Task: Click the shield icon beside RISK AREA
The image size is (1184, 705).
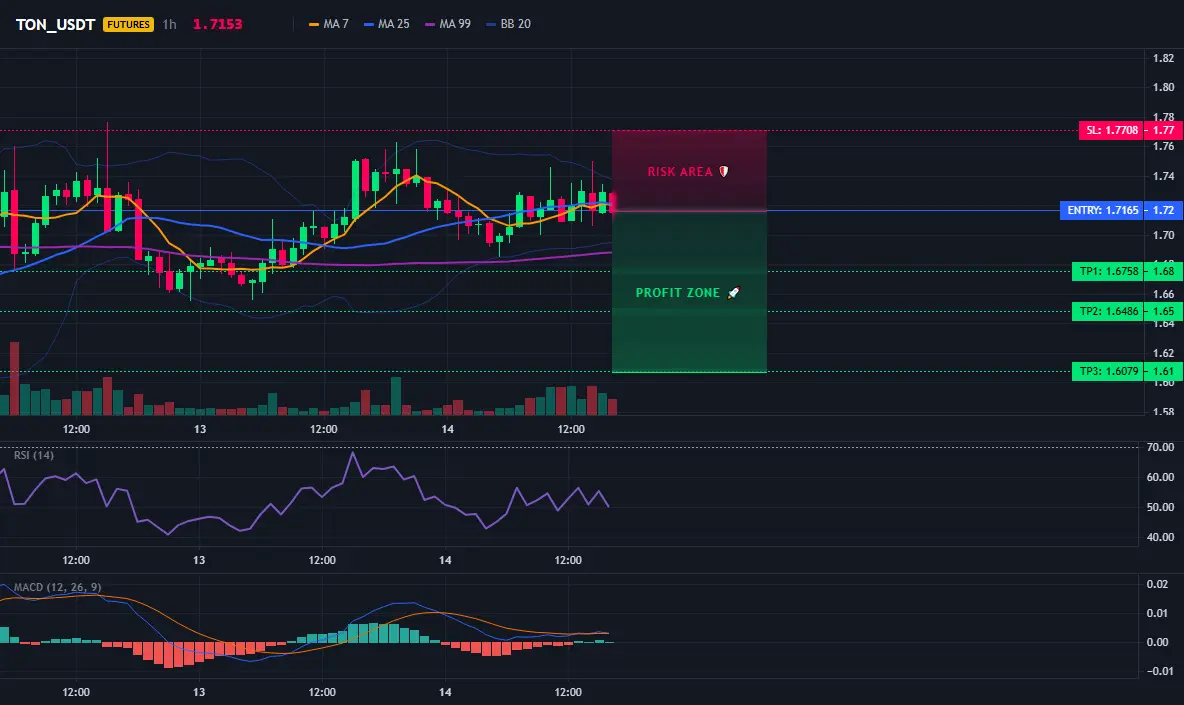Action: coord(723,171)
